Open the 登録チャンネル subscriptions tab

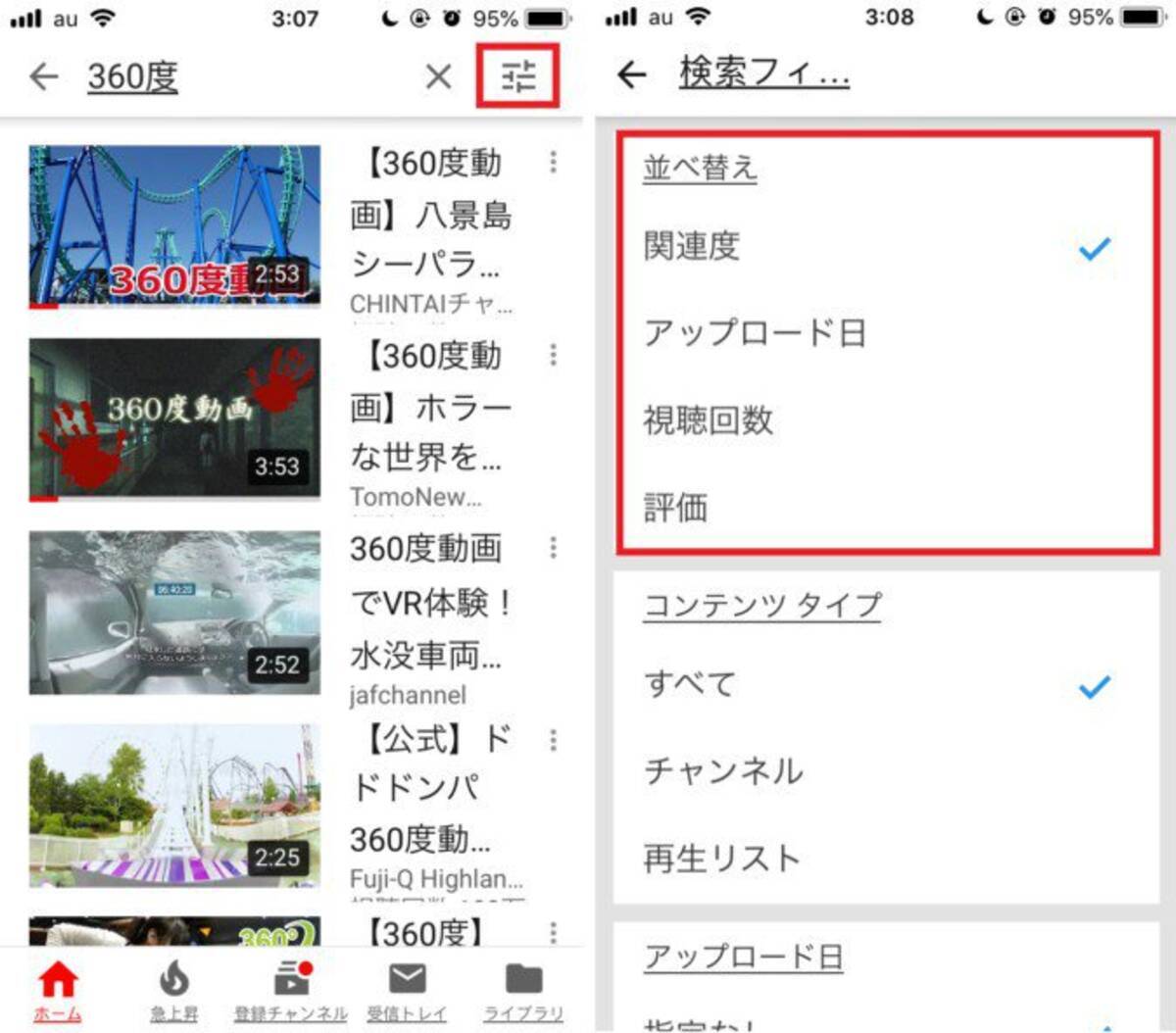pos(291,990)
